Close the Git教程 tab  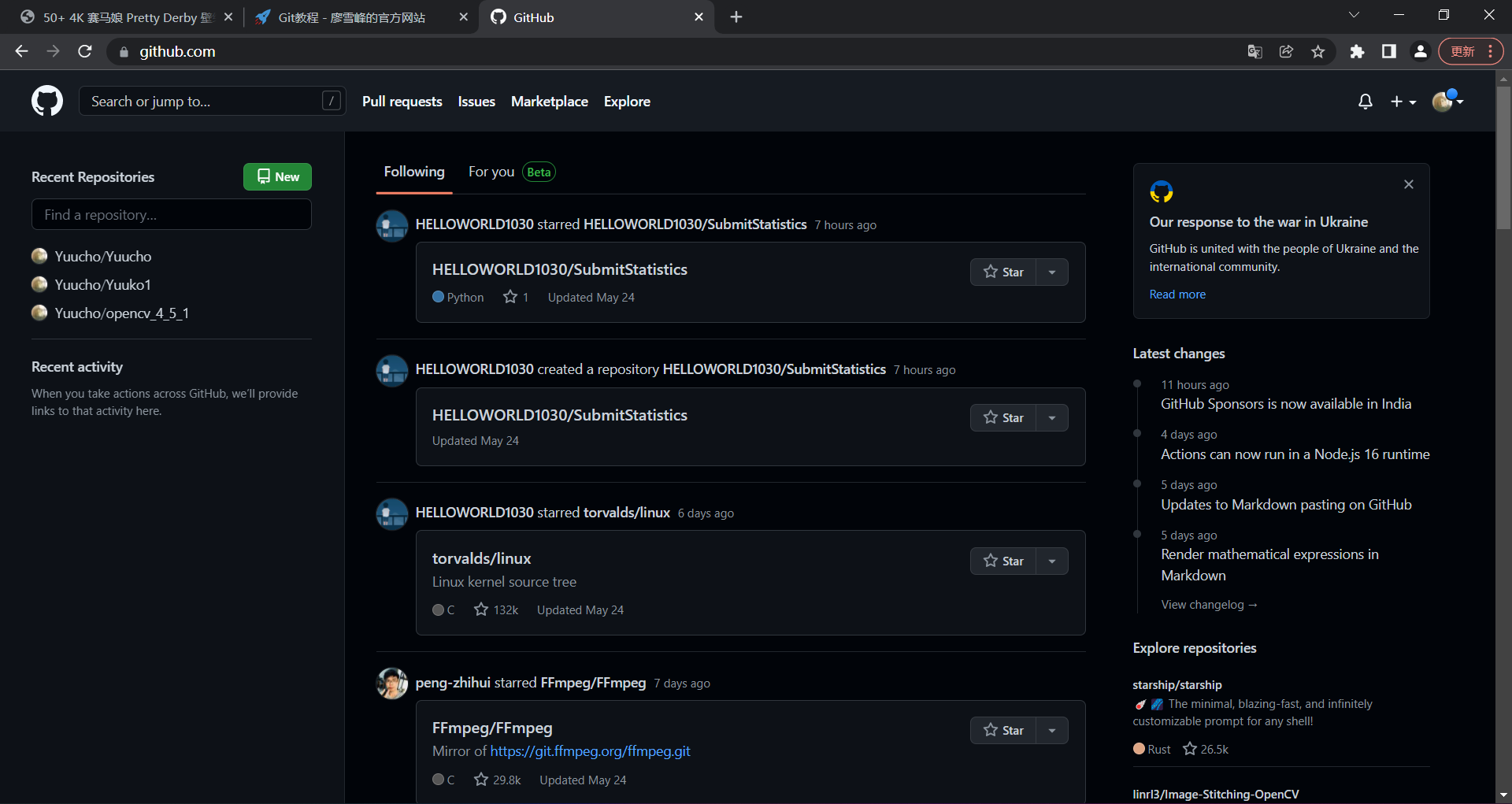click(x=463, y=17)
